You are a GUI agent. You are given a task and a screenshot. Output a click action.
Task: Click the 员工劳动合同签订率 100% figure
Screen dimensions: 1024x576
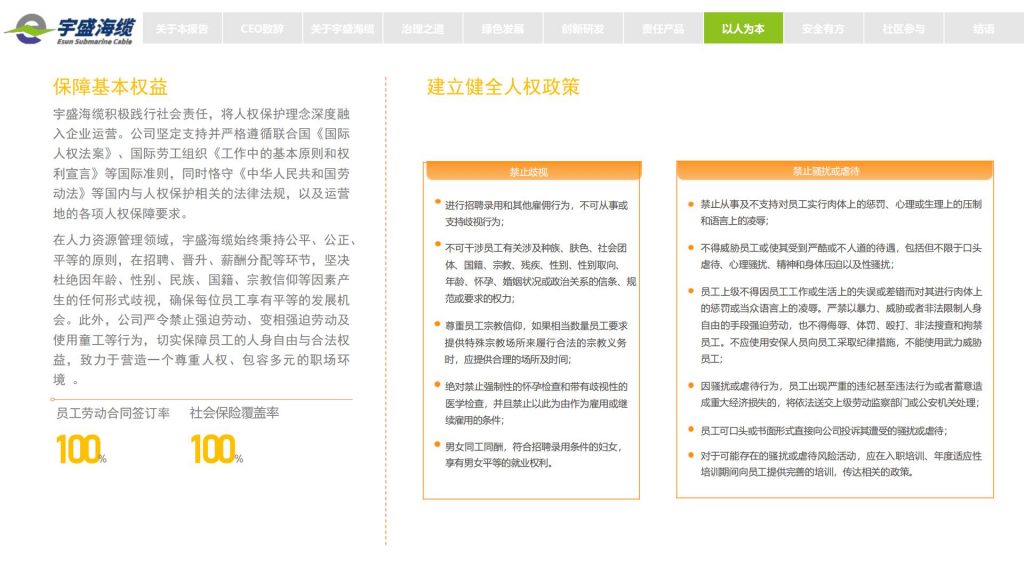tap(80, 450)
